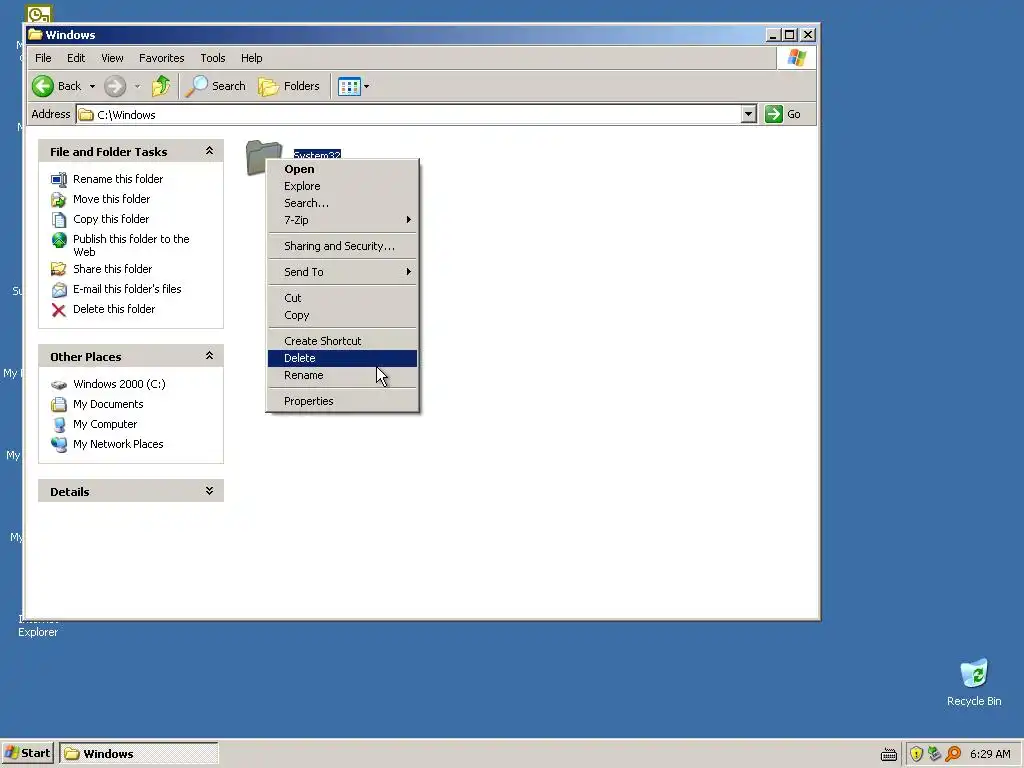Open the Back button history dropdown arrow
1024x768 pixels.
coord(92,86)
